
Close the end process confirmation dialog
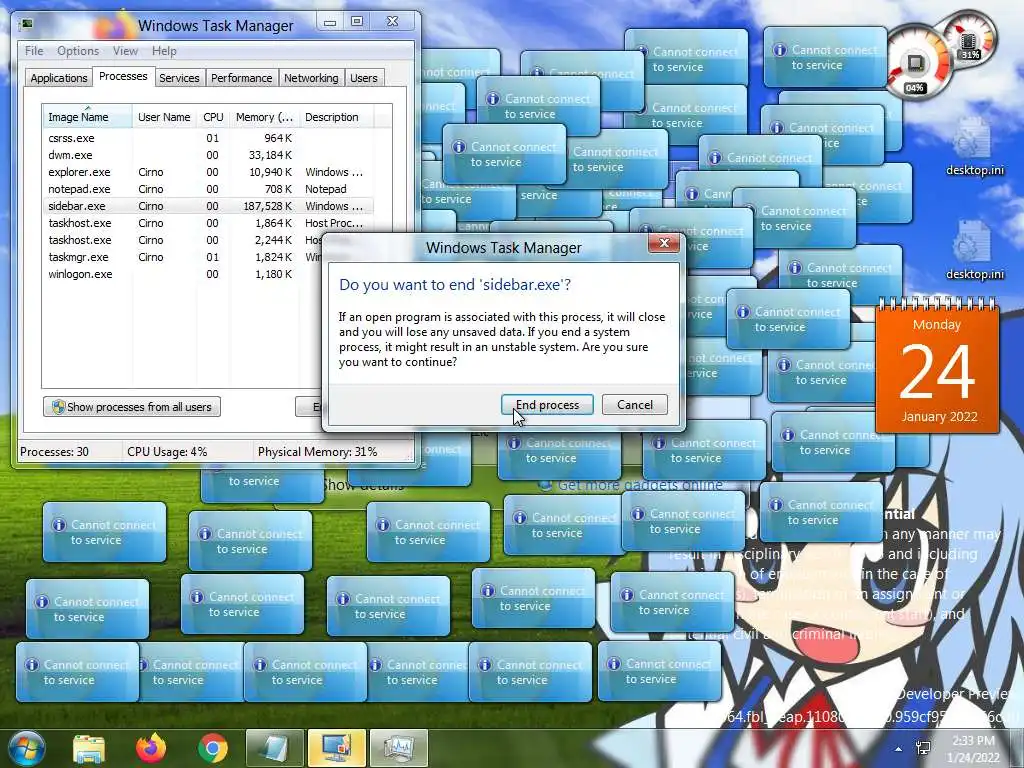[x=664, y=243]
